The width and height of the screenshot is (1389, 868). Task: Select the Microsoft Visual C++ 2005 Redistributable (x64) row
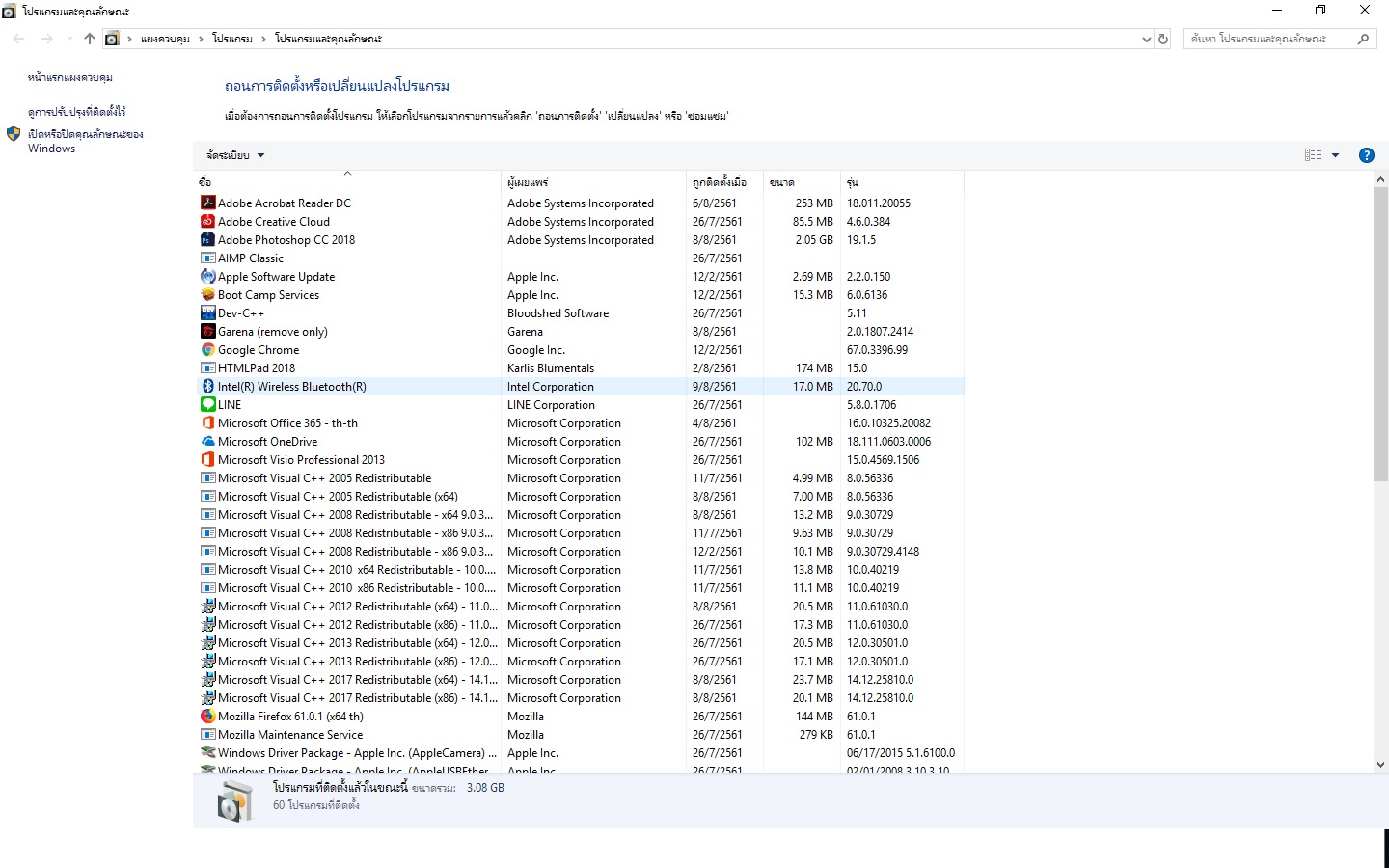coord(580,496)
